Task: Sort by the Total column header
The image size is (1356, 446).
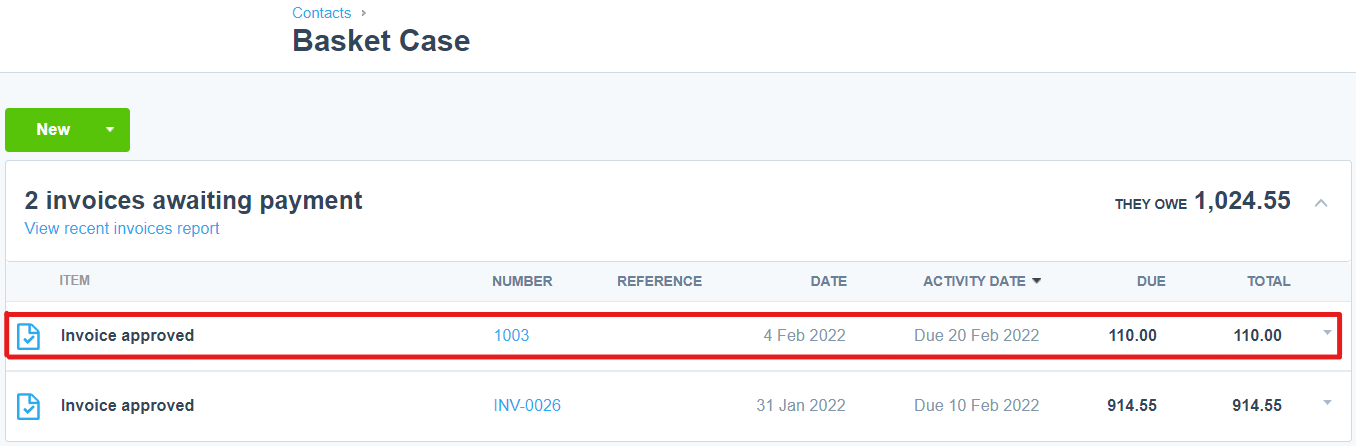Action: pos(1269,281)
